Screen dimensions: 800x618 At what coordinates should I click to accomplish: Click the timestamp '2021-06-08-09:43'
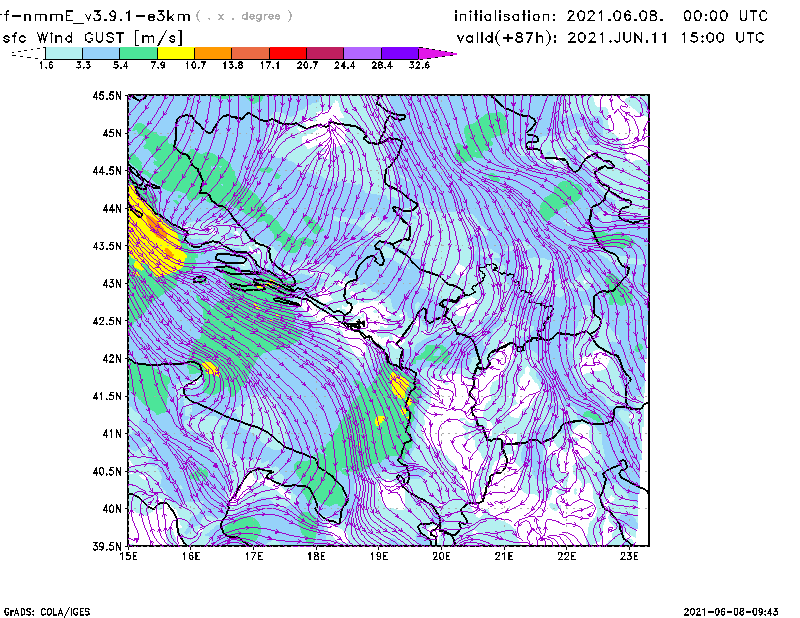point(731,612)
